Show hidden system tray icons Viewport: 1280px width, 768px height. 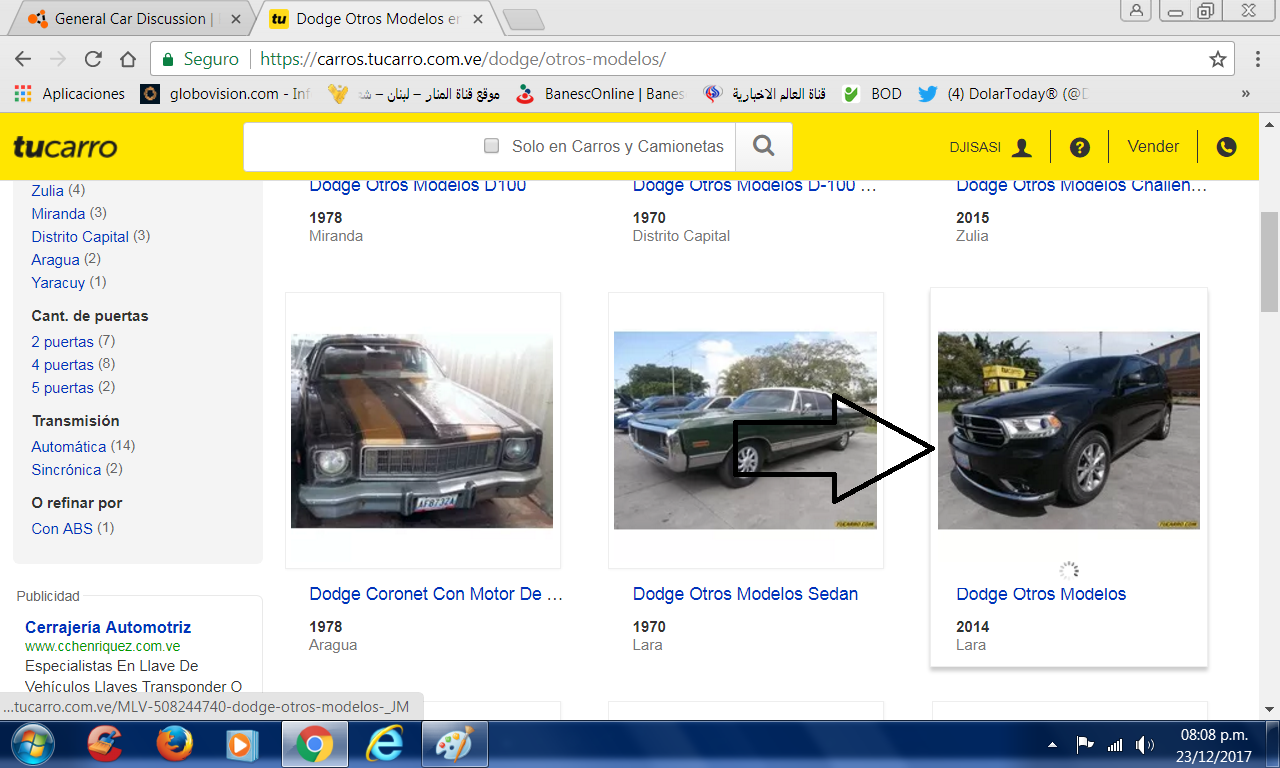1052,745
